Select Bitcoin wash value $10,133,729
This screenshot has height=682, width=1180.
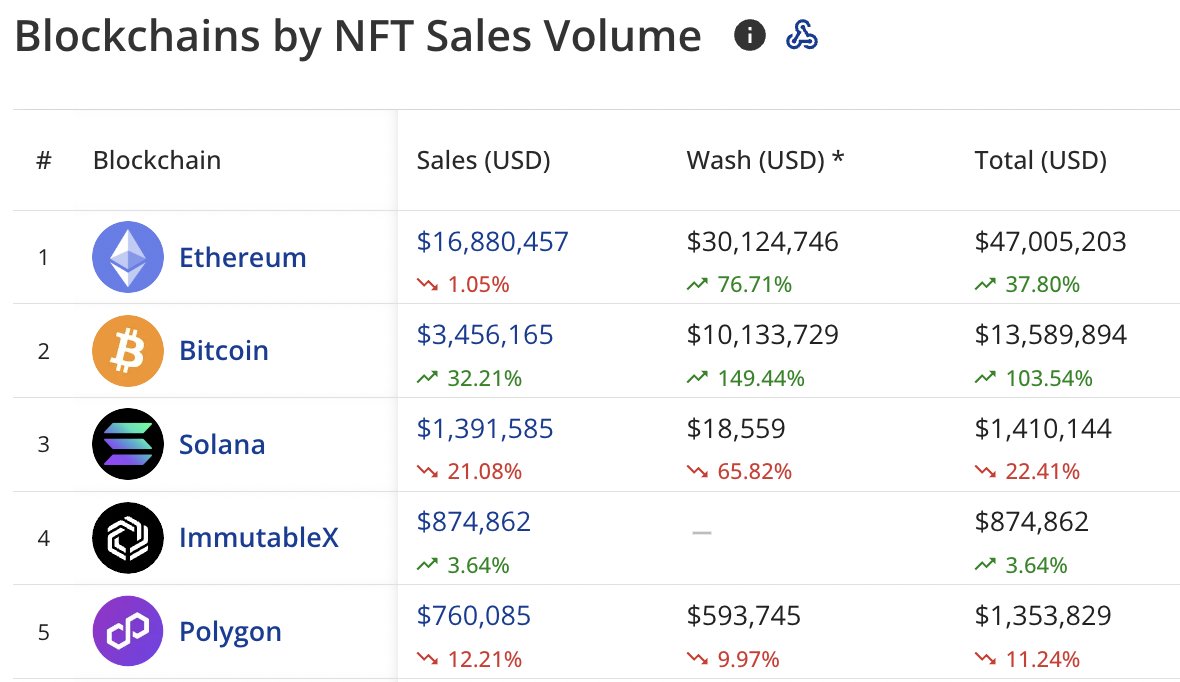(762, 335)
